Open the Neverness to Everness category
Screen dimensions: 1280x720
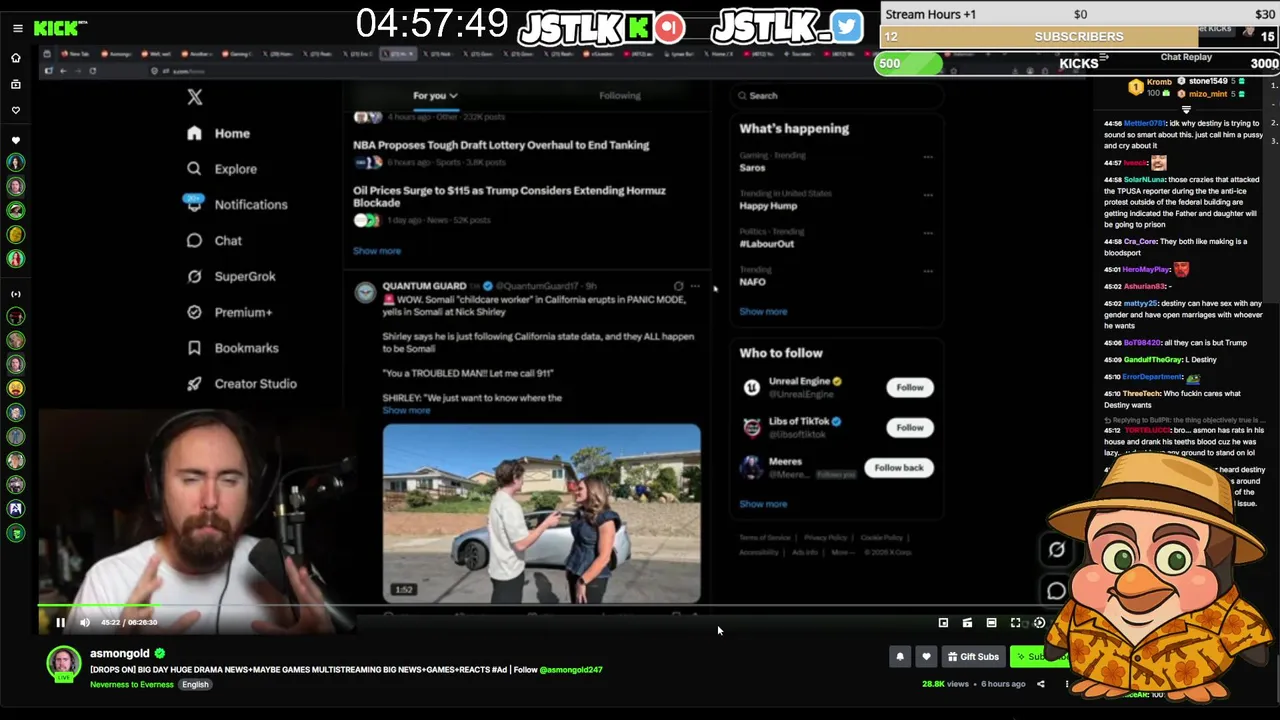pos(132,685)
